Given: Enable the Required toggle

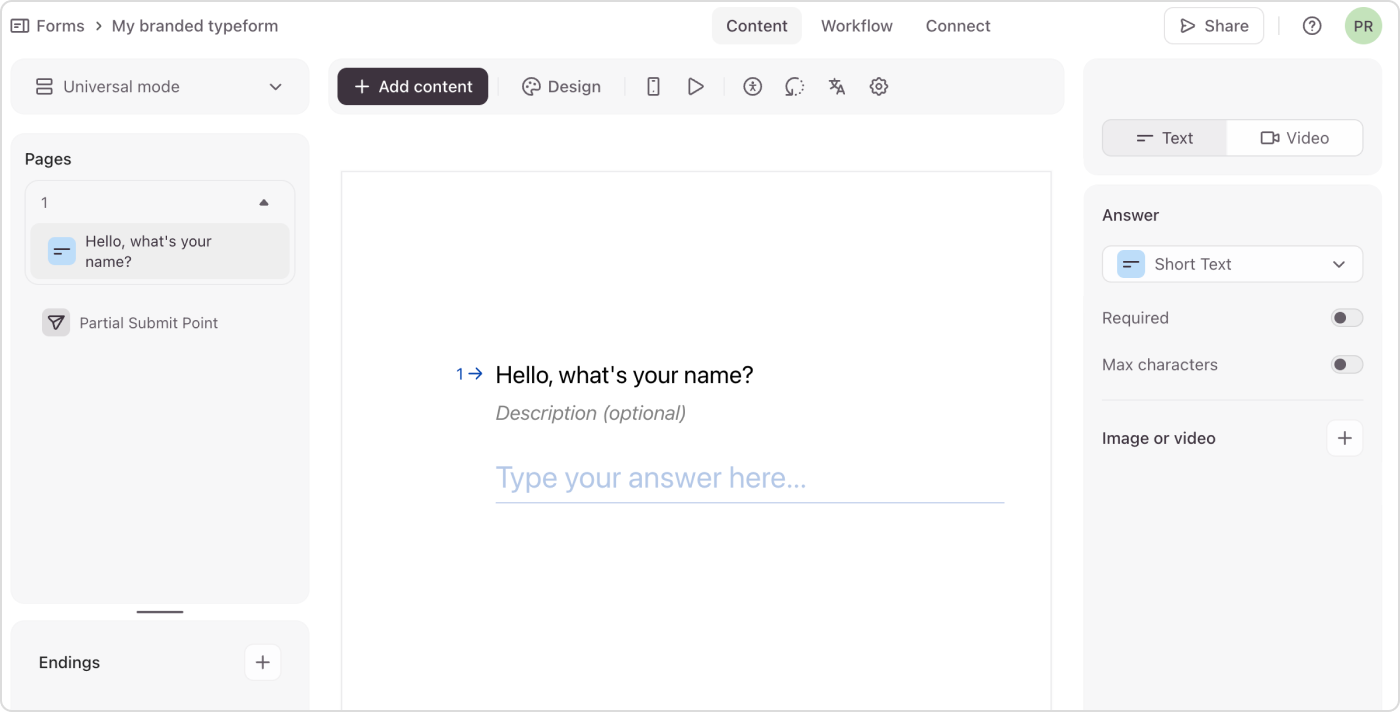Looking at the screenshot, I should tap(1346, 317).
